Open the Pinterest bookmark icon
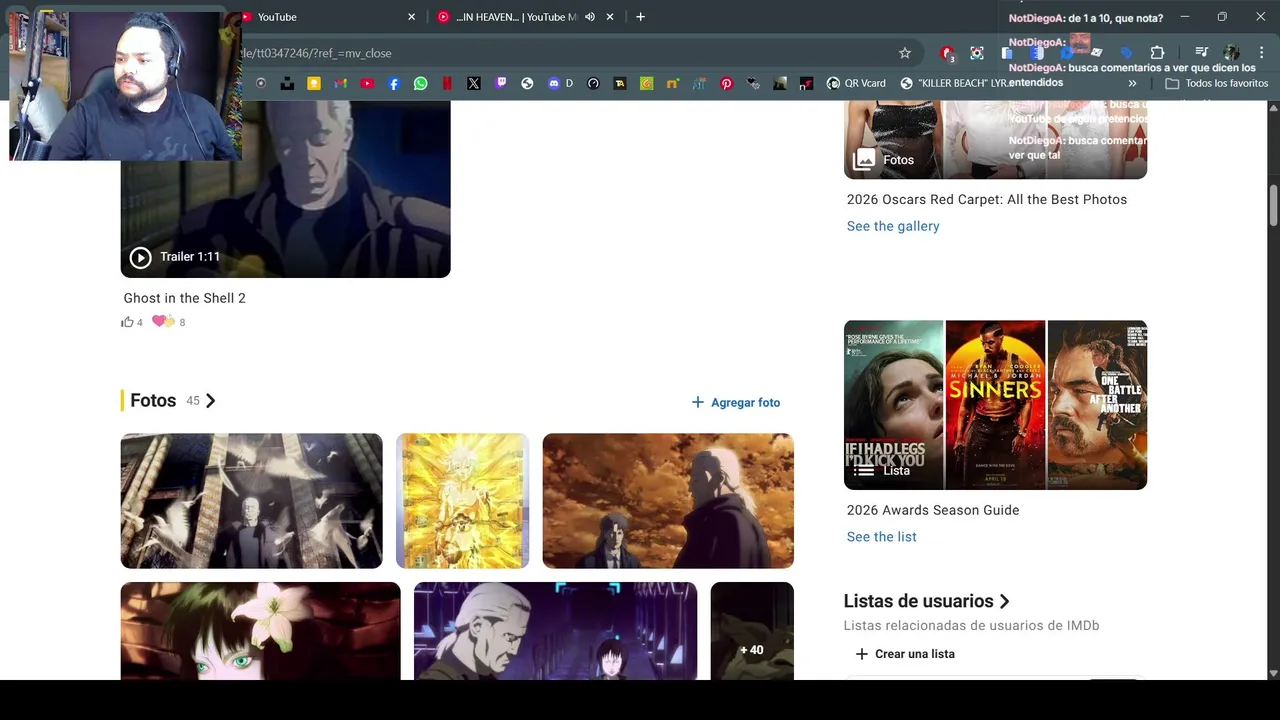Screen dimensions: 1280x720 [726, 84]
